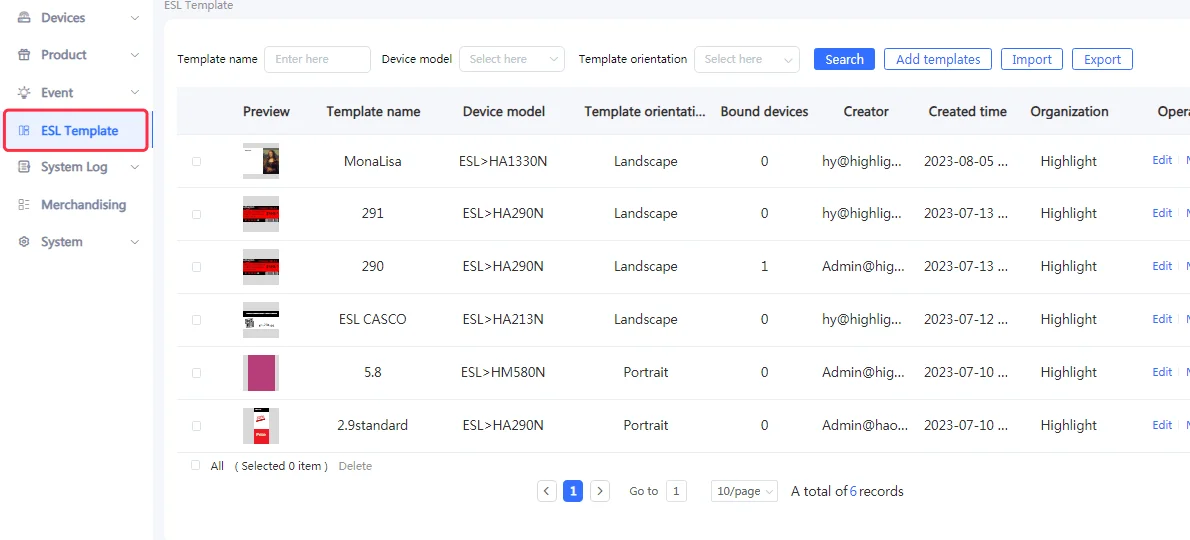Open the 10/page size dropdown
This screenshot has height=540, width=1190.
pyautogui.click(x=745, y=491)
